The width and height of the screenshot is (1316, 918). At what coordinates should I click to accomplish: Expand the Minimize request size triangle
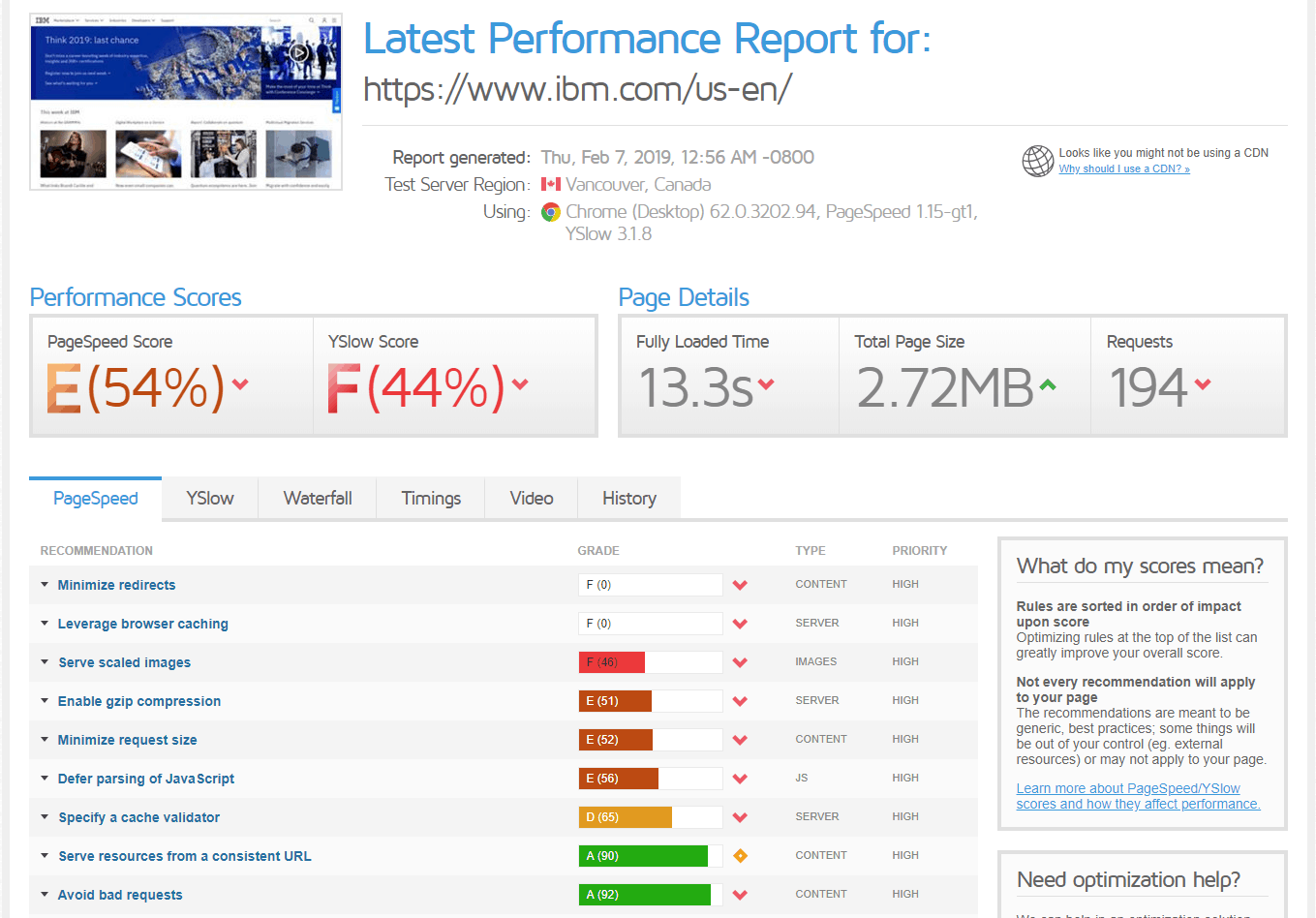coord(45,739)
